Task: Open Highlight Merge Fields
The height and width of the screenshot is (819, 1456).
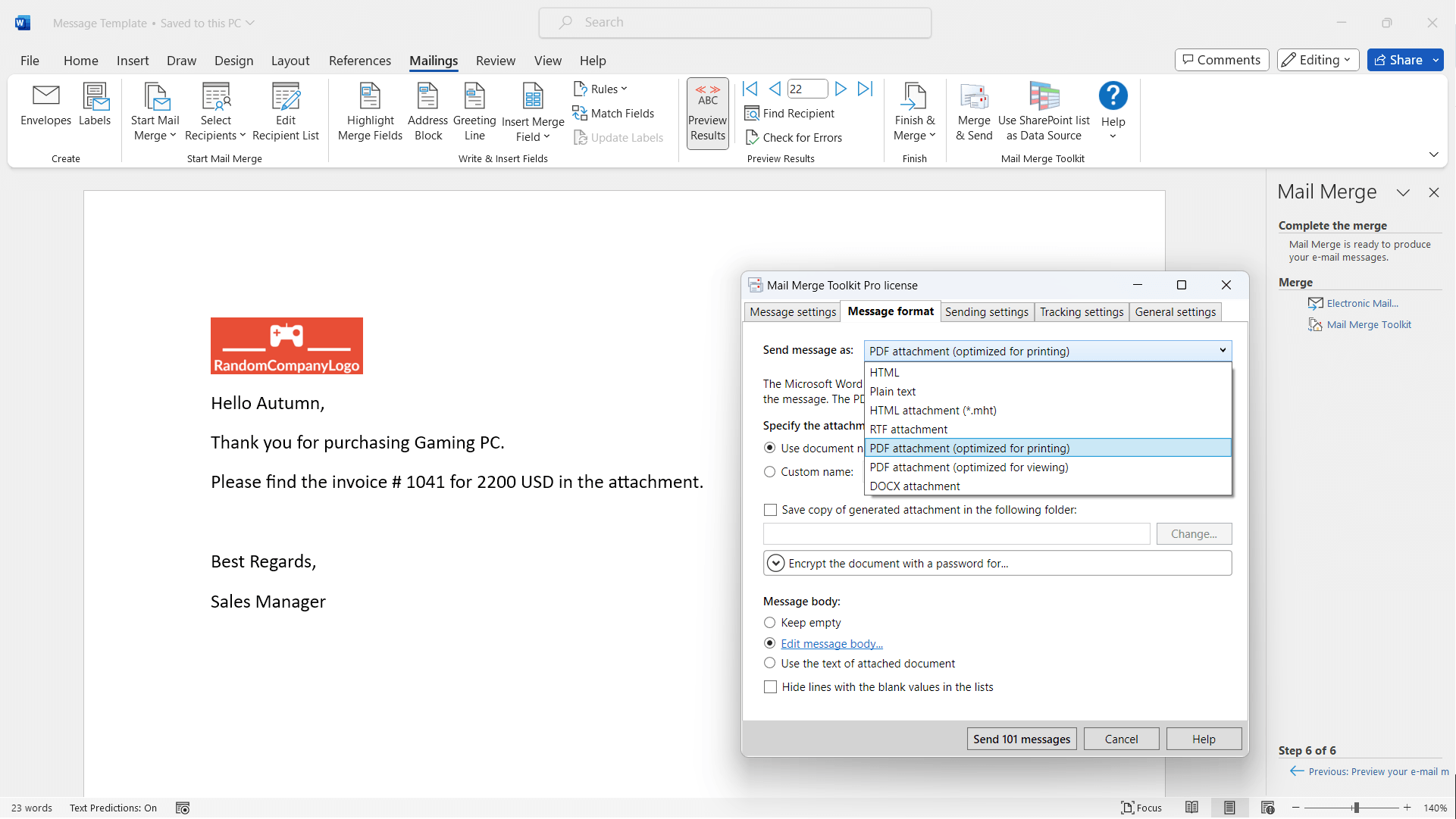Action: [x=370, y=111]
